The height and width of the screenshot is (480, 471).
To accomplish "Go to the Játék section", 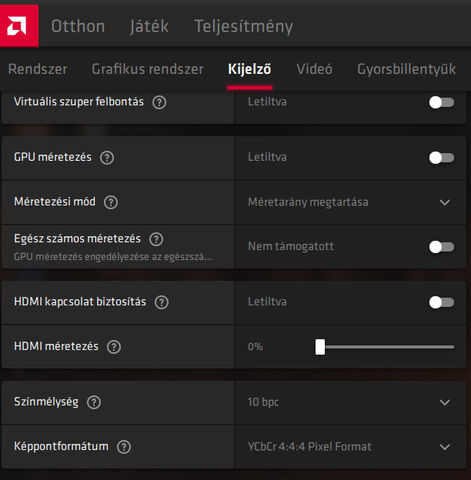I will point(149,26).
